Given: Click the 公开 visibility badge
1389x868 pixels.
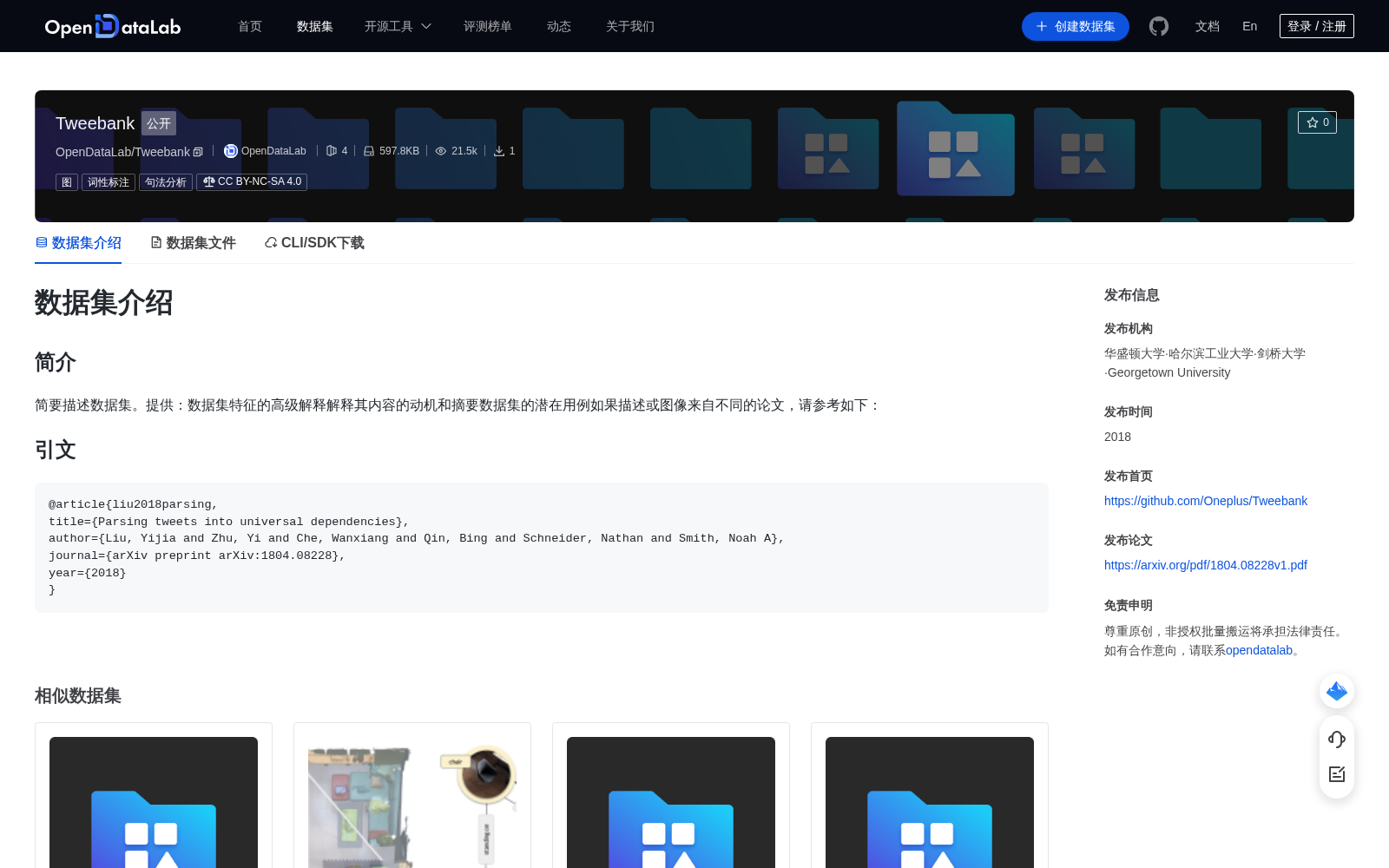Looking at the screenshot, I should (x=159, y=123).
